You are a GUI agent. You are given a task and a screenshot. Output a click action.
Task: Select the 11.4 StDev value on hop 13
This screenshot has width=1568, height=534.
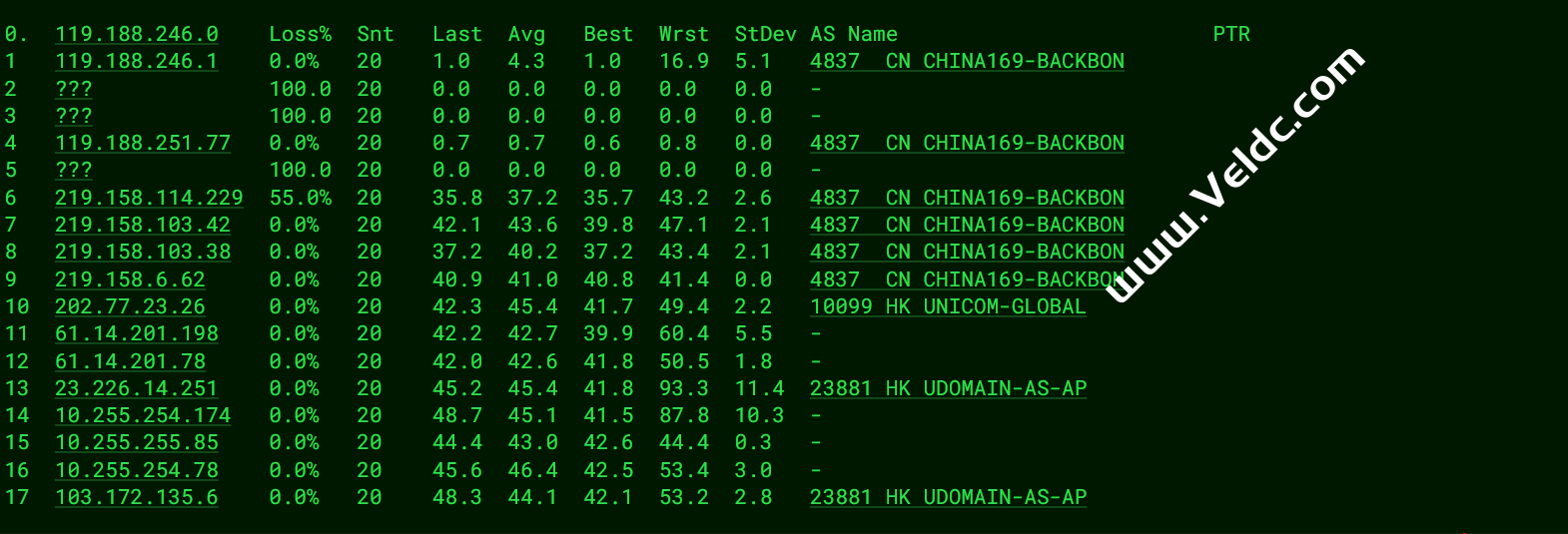[760, 388]
